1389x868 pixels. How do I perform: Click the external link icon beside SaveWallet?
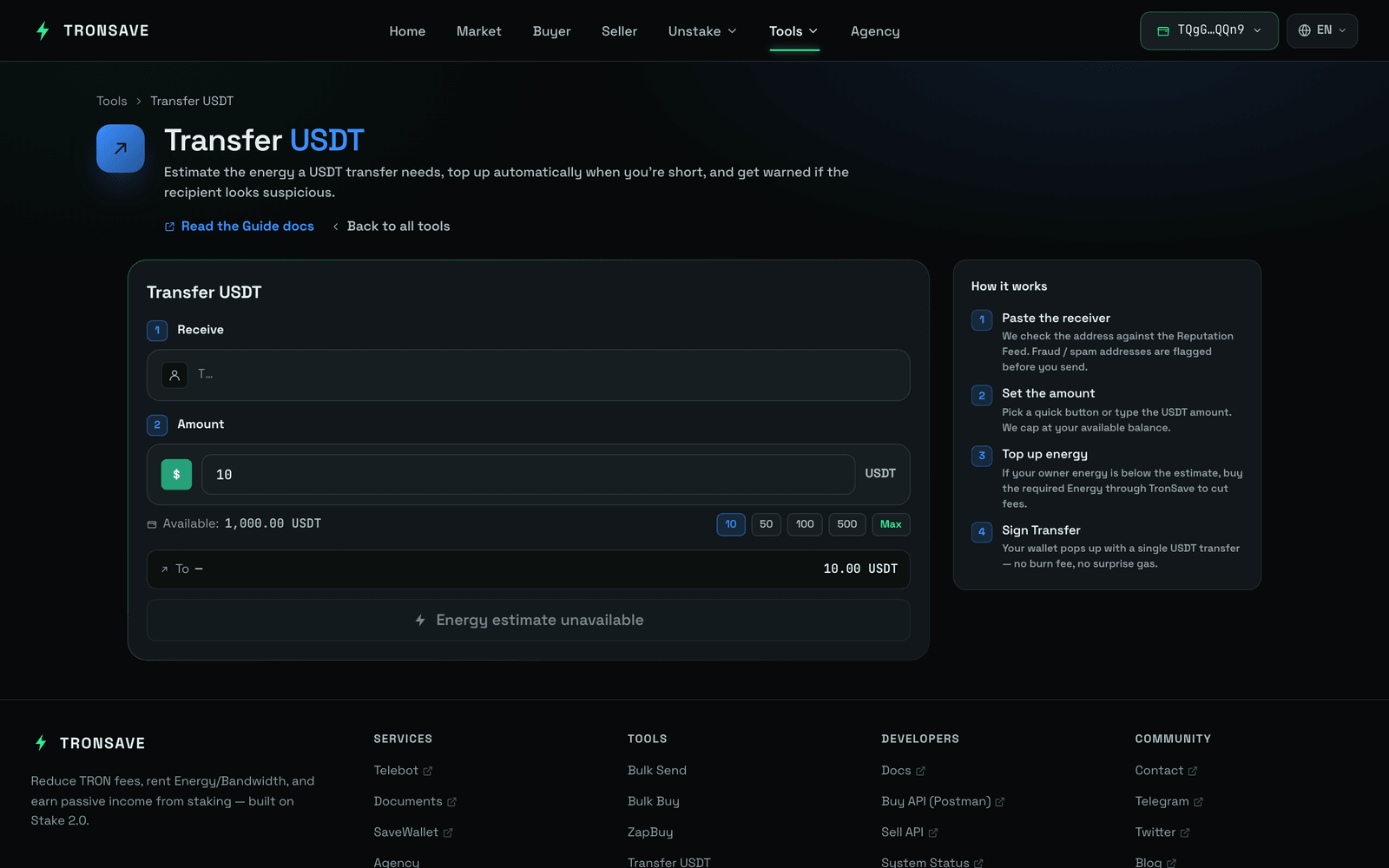click(x=448, y=833)
